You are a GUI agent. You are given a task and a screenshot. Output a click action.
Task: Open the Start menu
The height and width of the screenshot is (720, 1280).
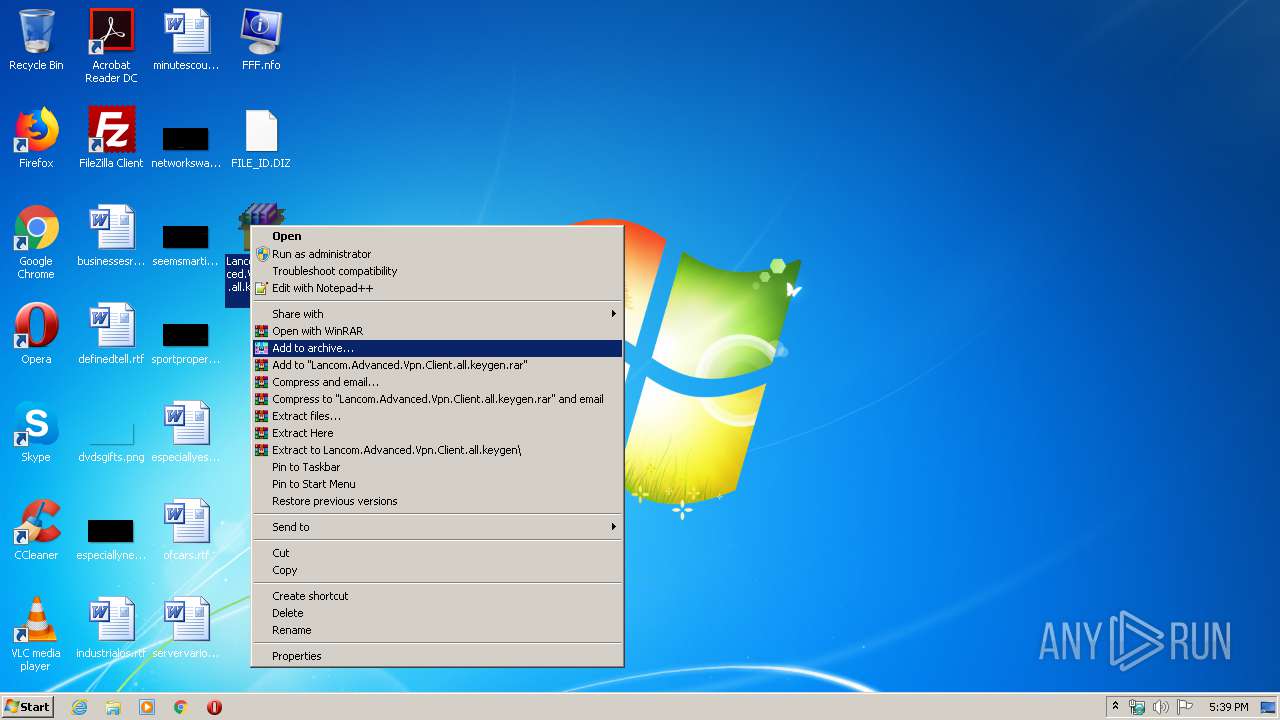point(27,707)
